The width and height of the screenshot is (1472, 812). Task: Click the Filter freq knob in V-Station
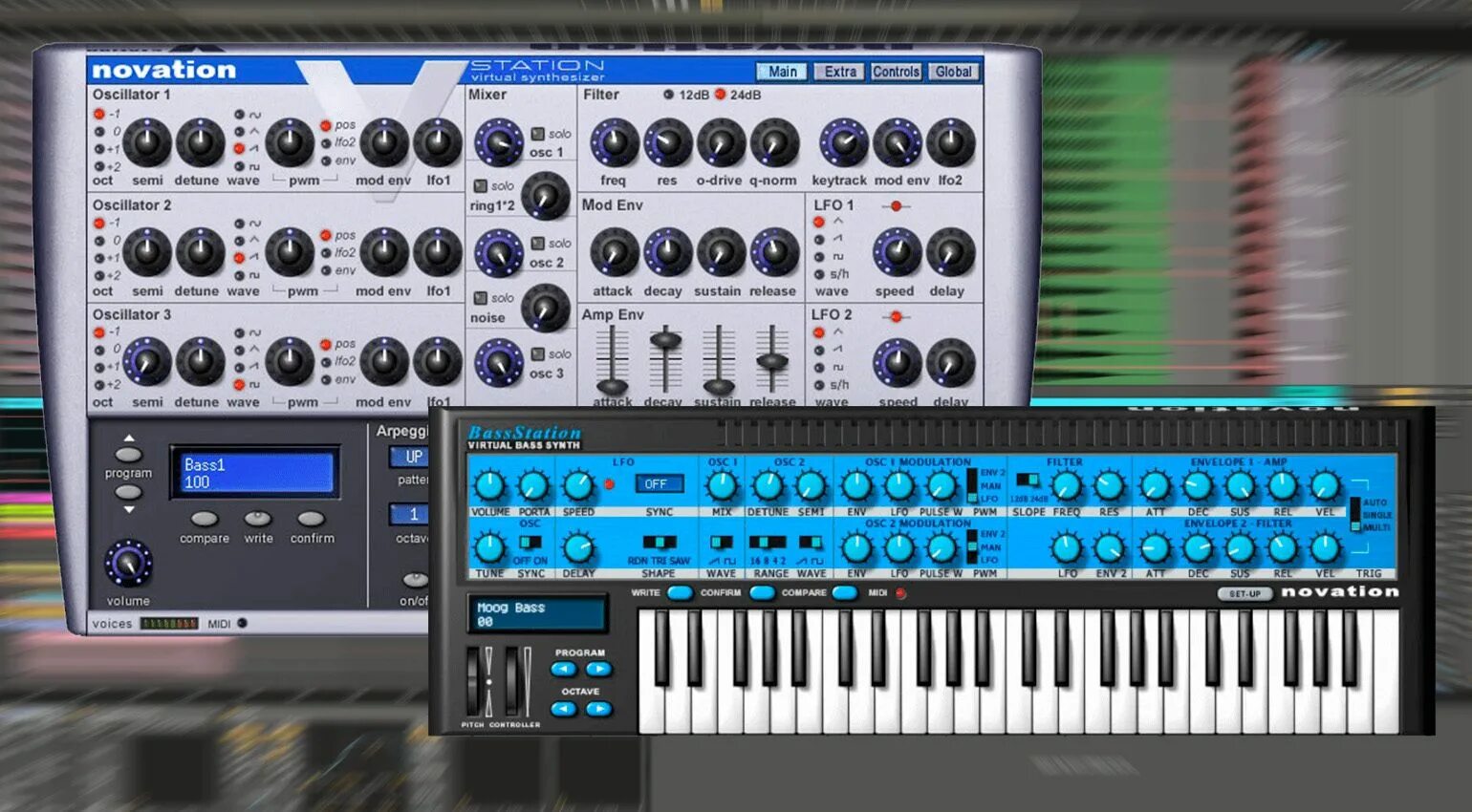[x=614, y=143]
